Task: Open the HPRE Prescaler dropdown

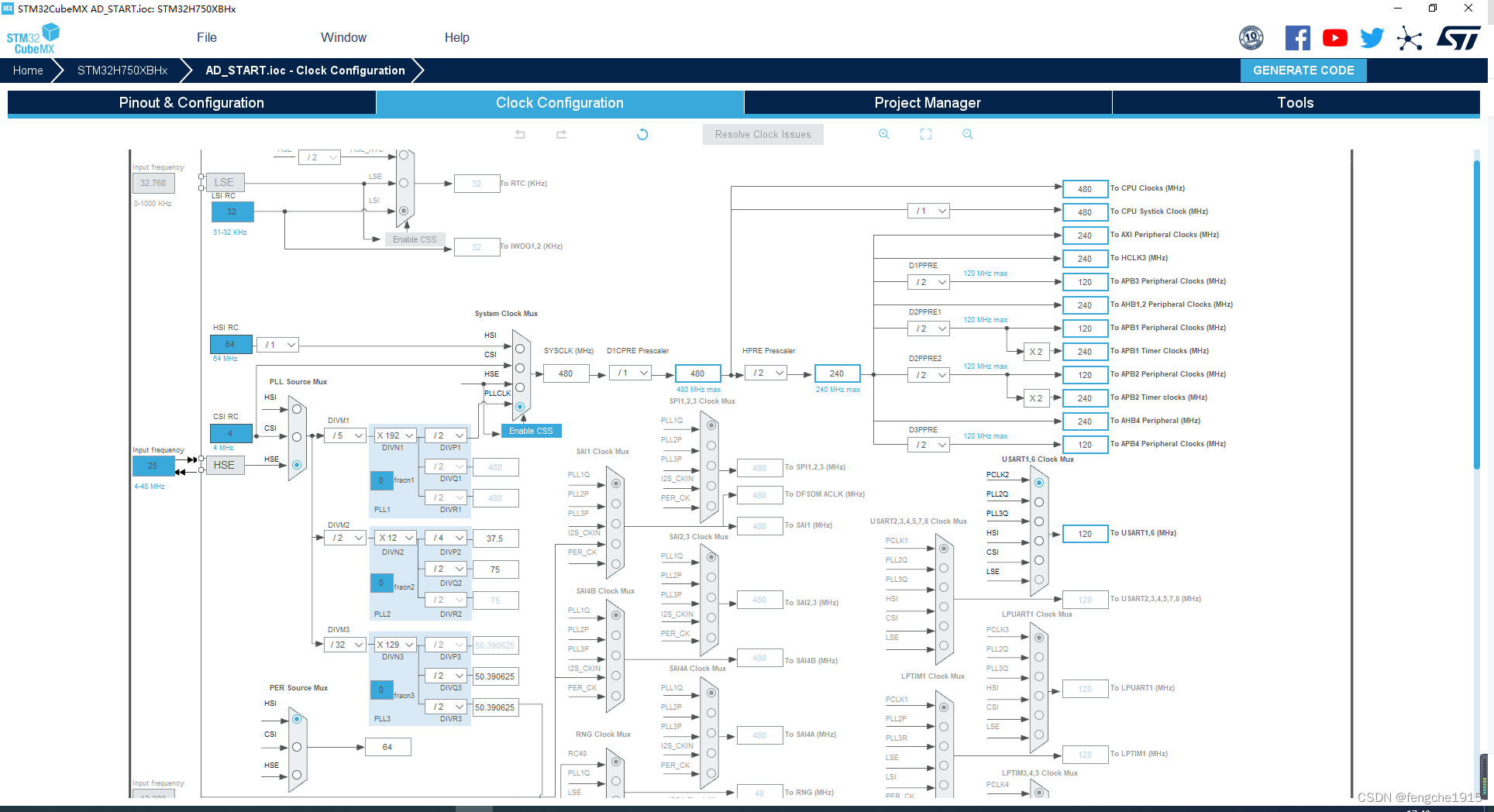Action: [766, 373]
